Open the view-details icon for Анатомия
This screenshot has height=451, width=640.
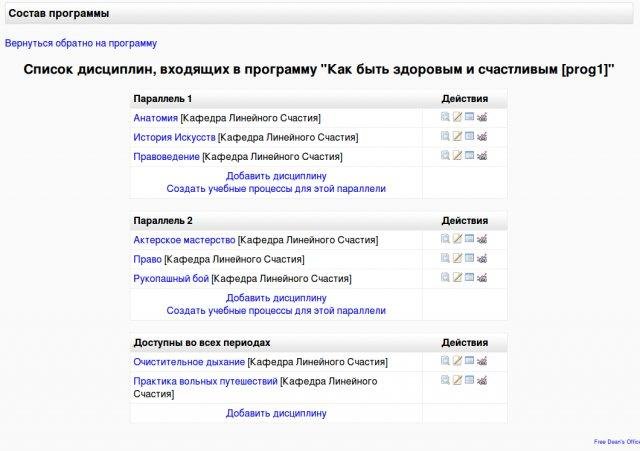[445, 117]
